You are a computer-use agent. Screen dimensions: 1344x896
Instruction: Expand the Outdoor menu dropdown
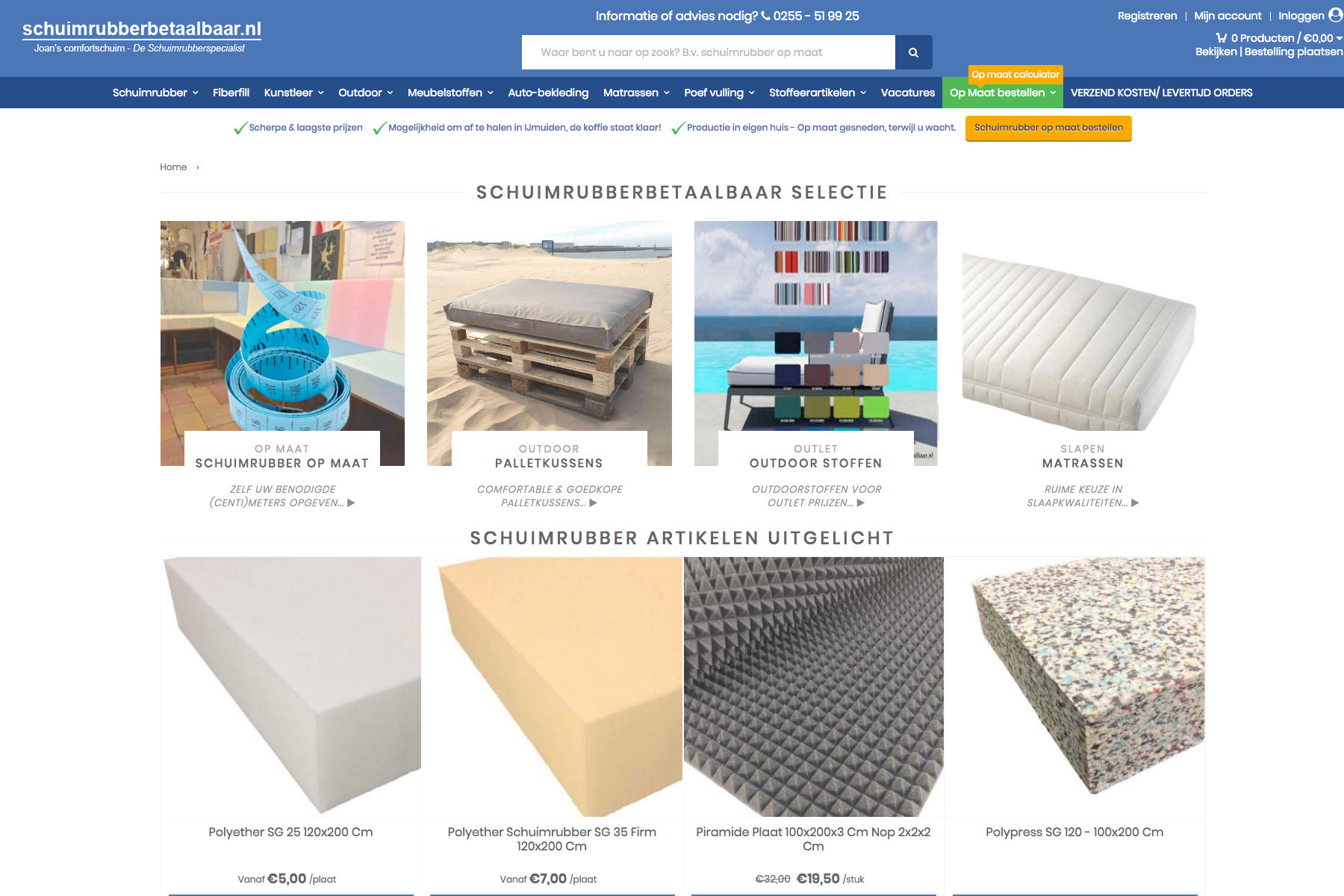click(390, 93)
